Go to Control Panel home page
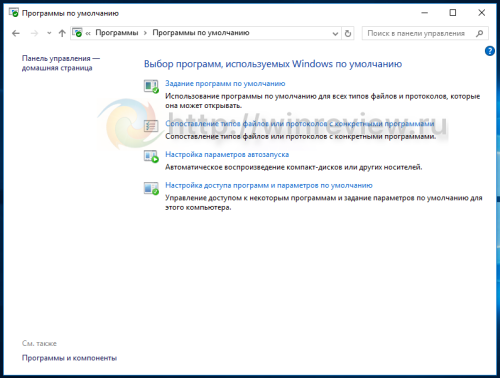 pos(61,63)
